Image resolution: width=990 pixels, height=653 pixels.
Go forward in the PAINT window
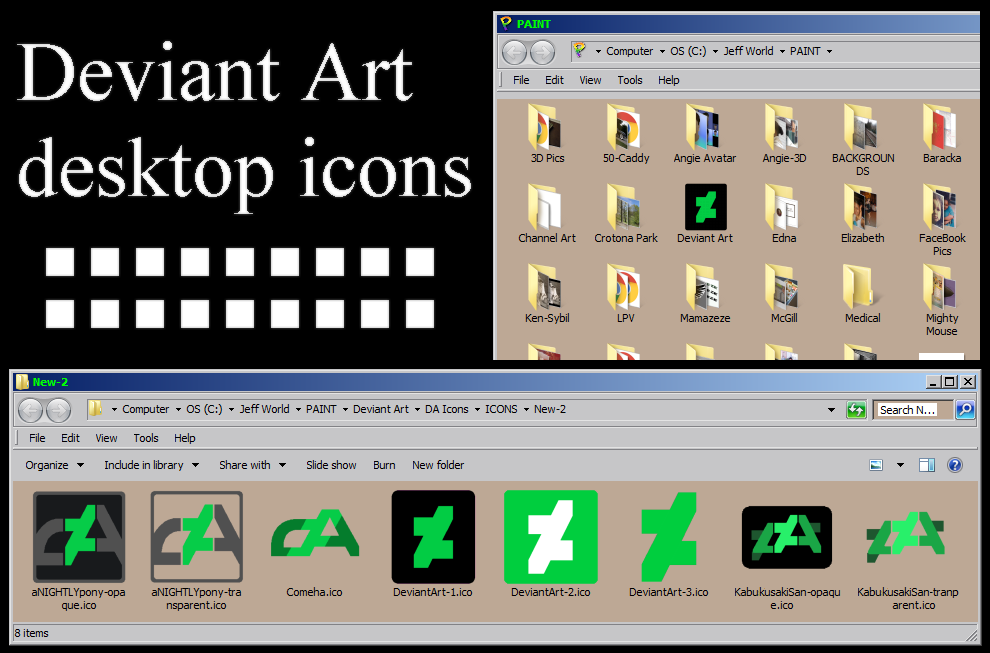542,52
